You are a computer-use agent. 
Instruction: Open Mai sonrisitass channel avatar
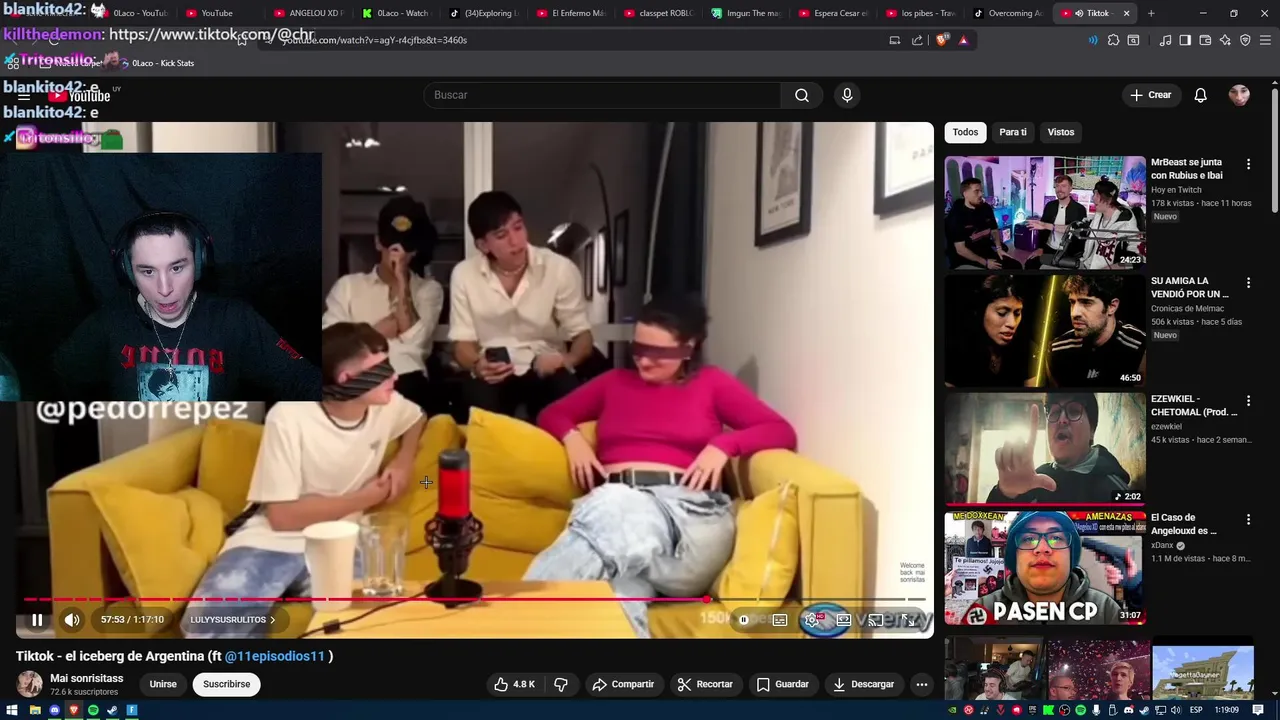pyautogui.click(x=29, y=684)
